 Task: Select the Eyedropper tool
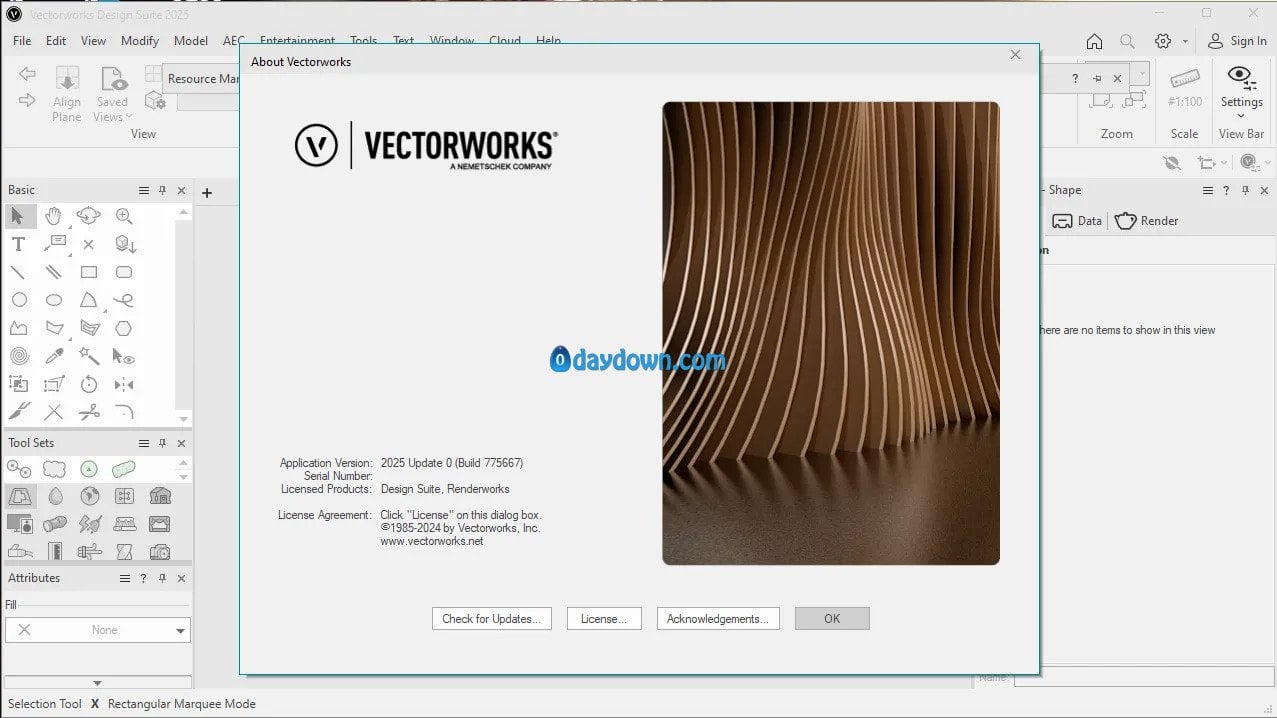(54, 356)
